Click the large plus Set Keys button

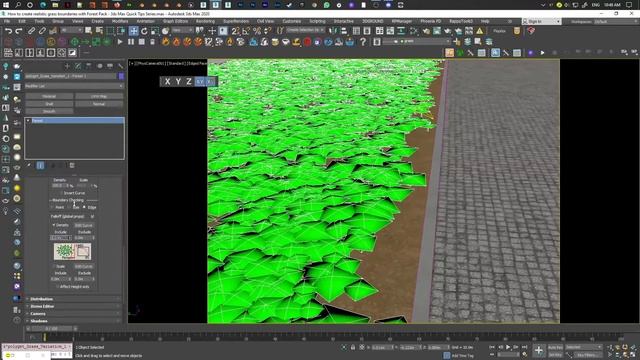click(539, 350)
